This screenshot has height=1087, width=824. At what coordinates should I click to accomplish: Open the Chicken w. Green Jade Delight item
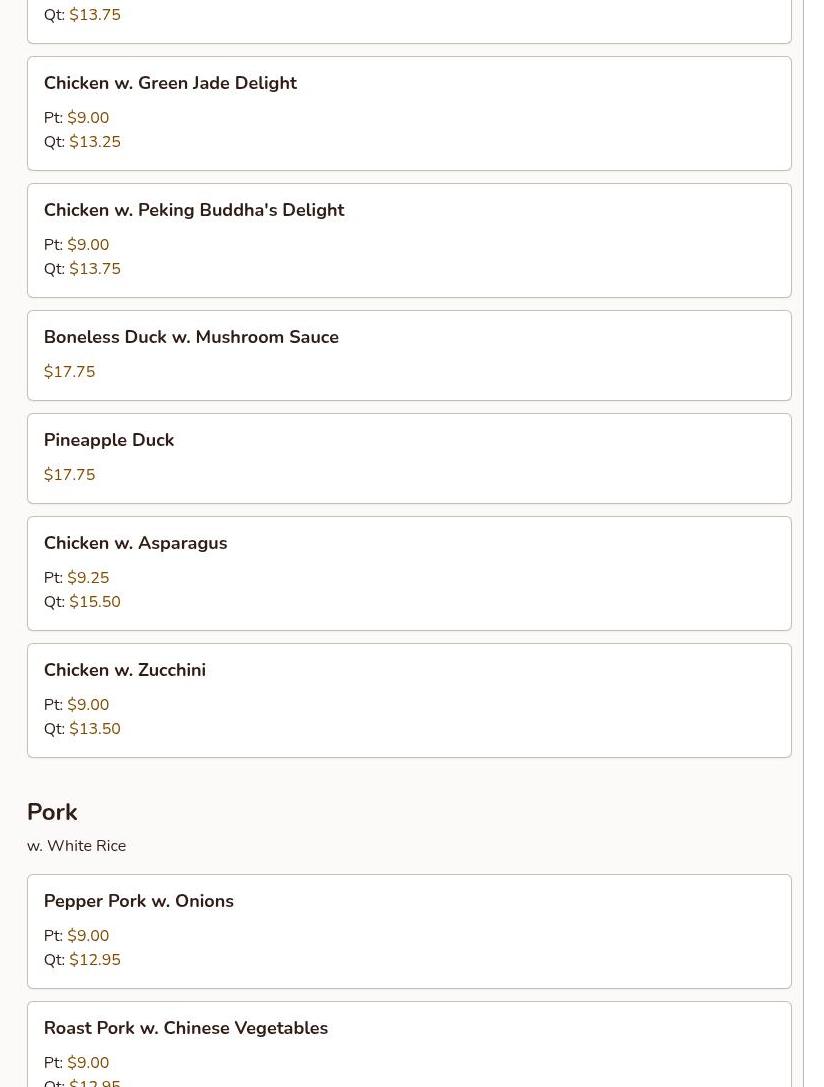point(409,114)
